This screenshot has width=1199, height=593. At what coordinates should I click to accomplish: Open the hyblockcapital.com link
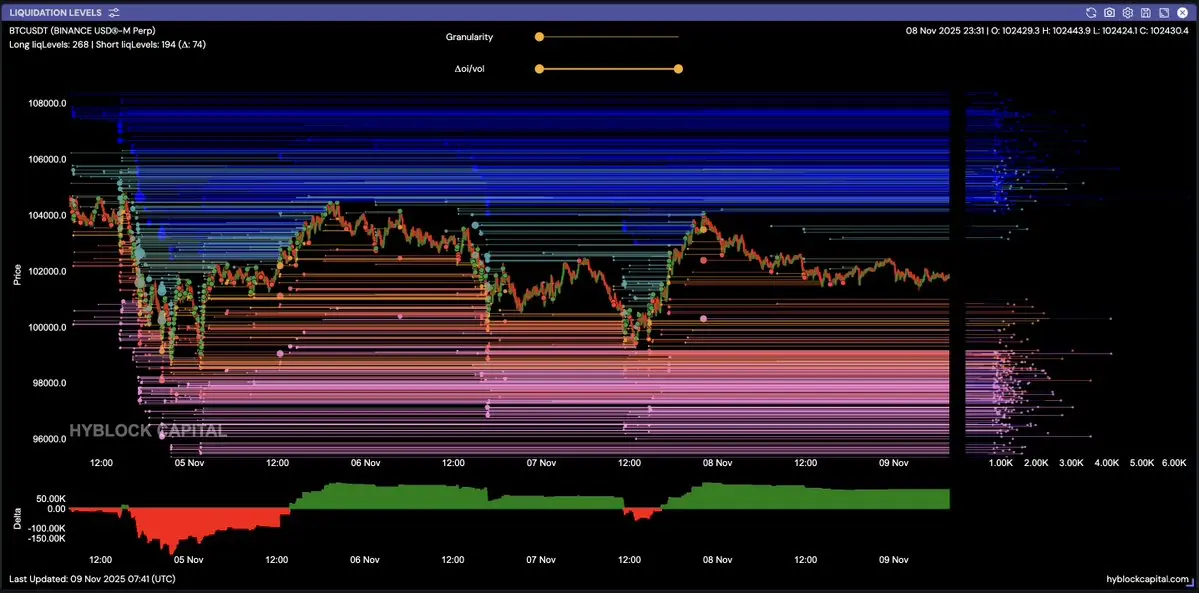[x=1148, y=579]
